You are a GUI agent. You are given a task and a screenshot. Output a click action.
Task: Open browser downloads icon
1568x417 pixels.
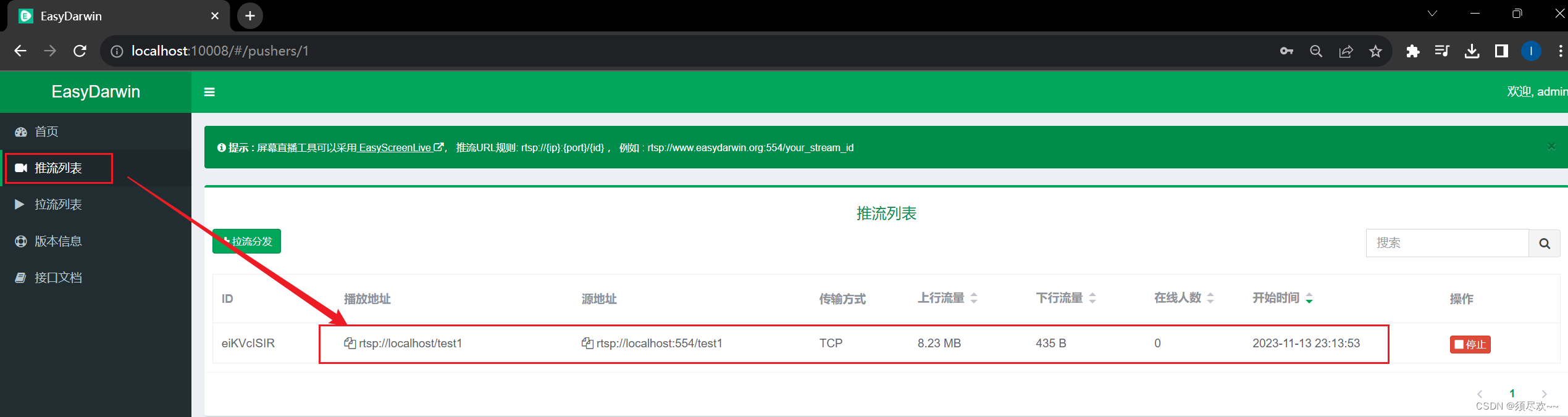pyautogui.click(x=1472, y=51)
